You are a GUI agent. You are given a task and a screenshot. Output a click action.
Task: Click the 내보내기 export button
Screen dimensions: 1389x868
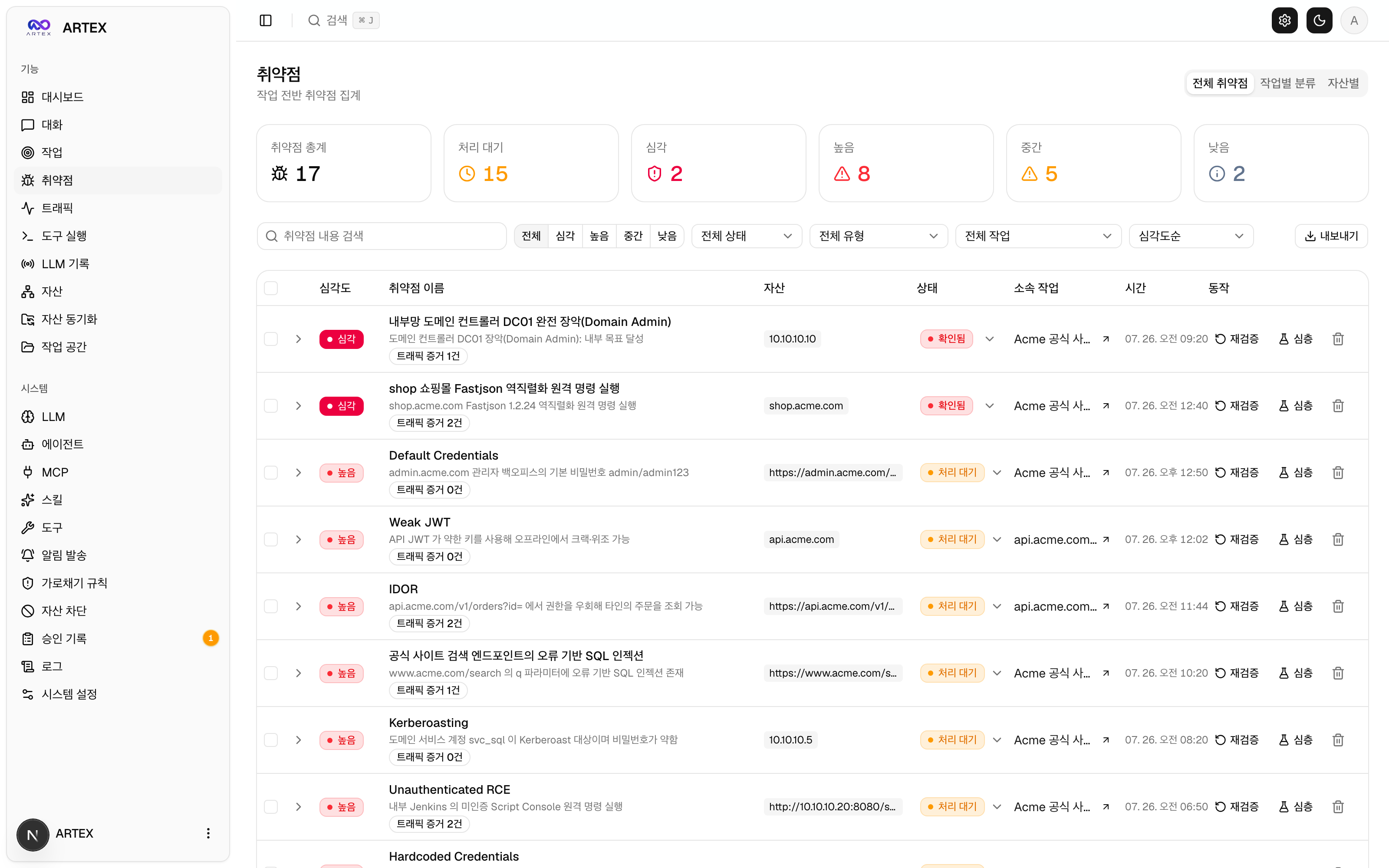pyautogui.click(x=1331, y=236)
